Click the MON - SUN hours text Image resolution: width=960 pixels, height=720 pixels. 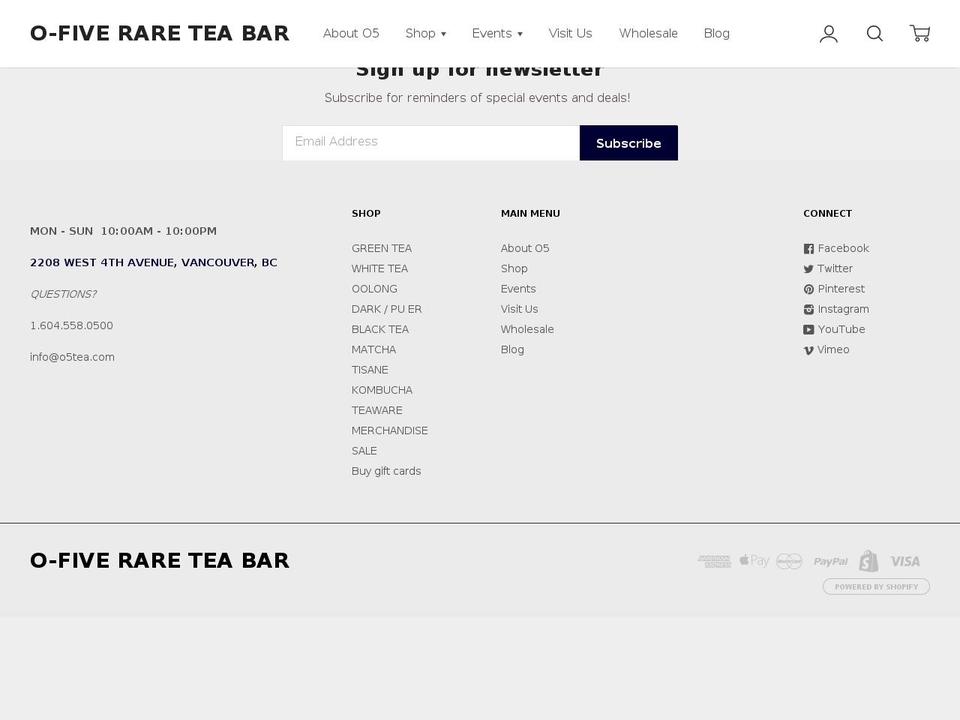click(x=123, y=231)
